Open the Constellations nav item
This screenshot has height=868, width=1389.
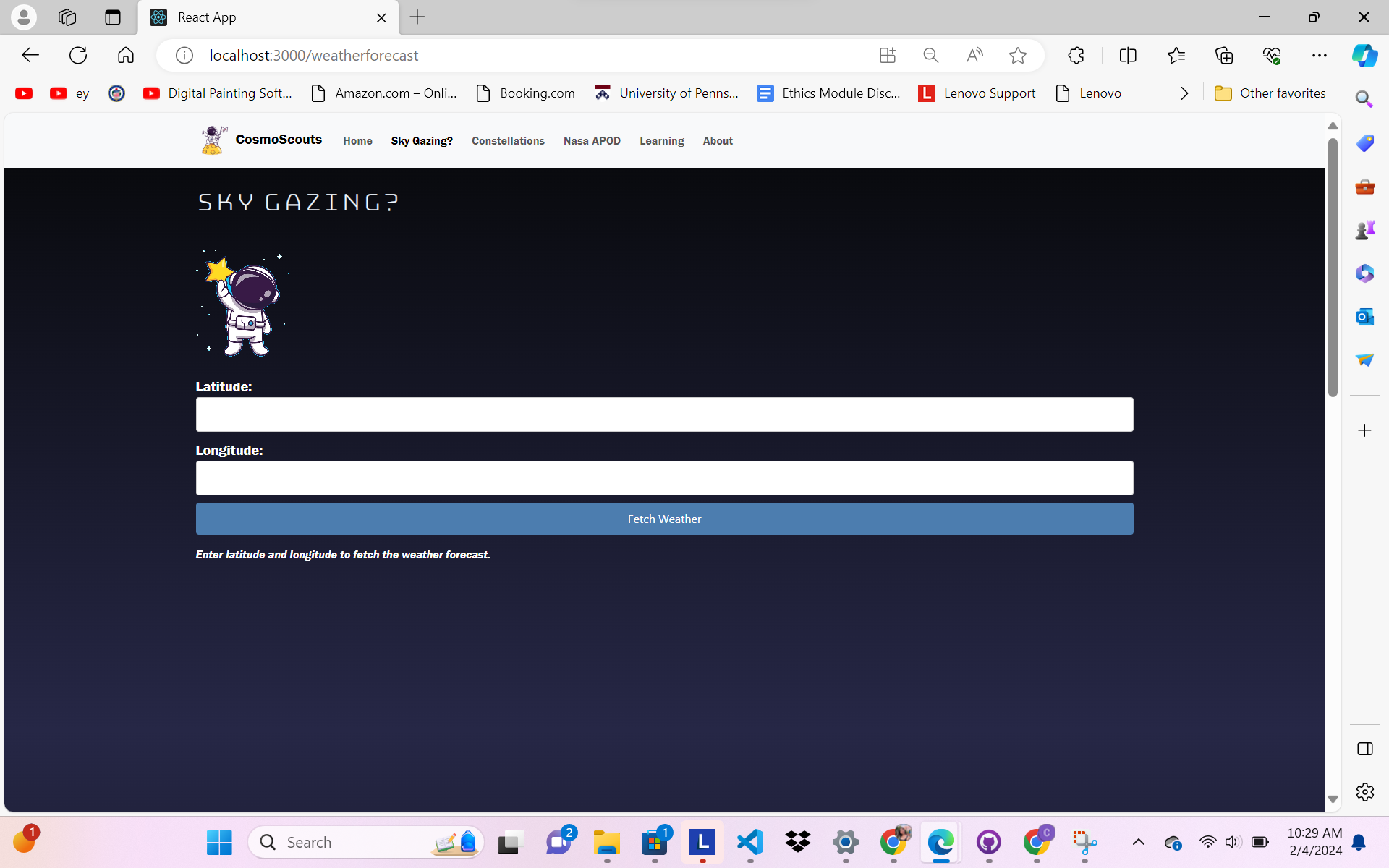(508, 141)
